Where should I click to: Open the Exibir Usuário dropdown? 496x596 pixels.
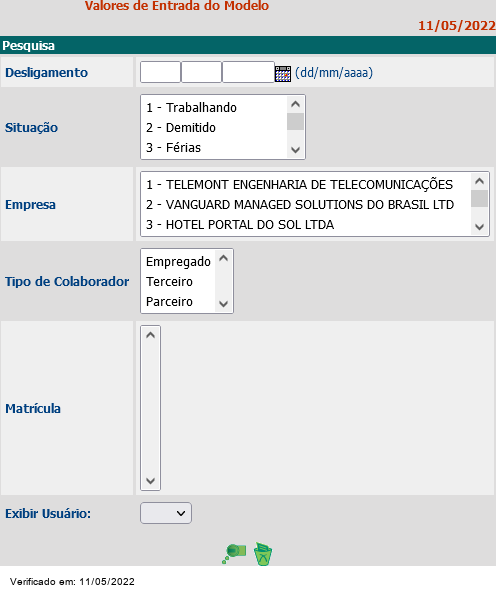(166, 513)
